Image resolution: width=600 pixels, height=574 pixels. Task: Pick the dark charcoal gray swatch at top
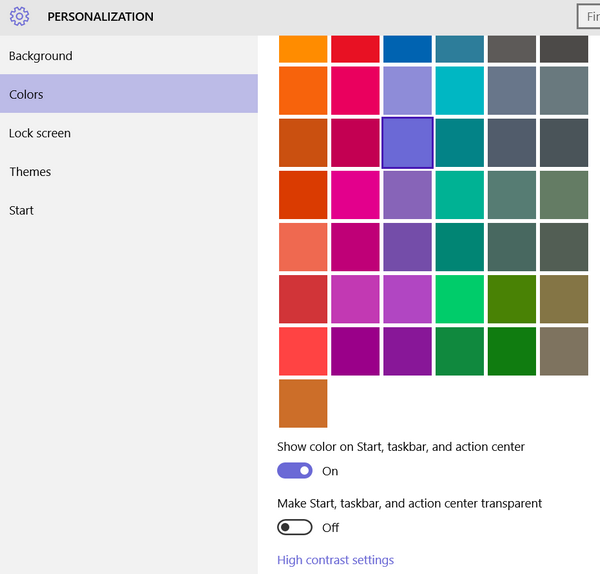[564, 49]
